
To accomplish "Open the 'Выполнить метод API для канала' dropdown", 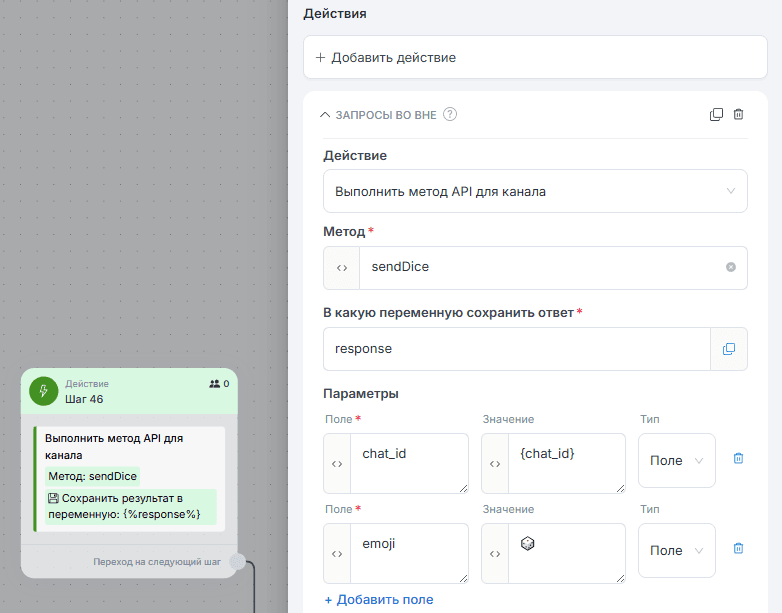I will click(535, 192).
